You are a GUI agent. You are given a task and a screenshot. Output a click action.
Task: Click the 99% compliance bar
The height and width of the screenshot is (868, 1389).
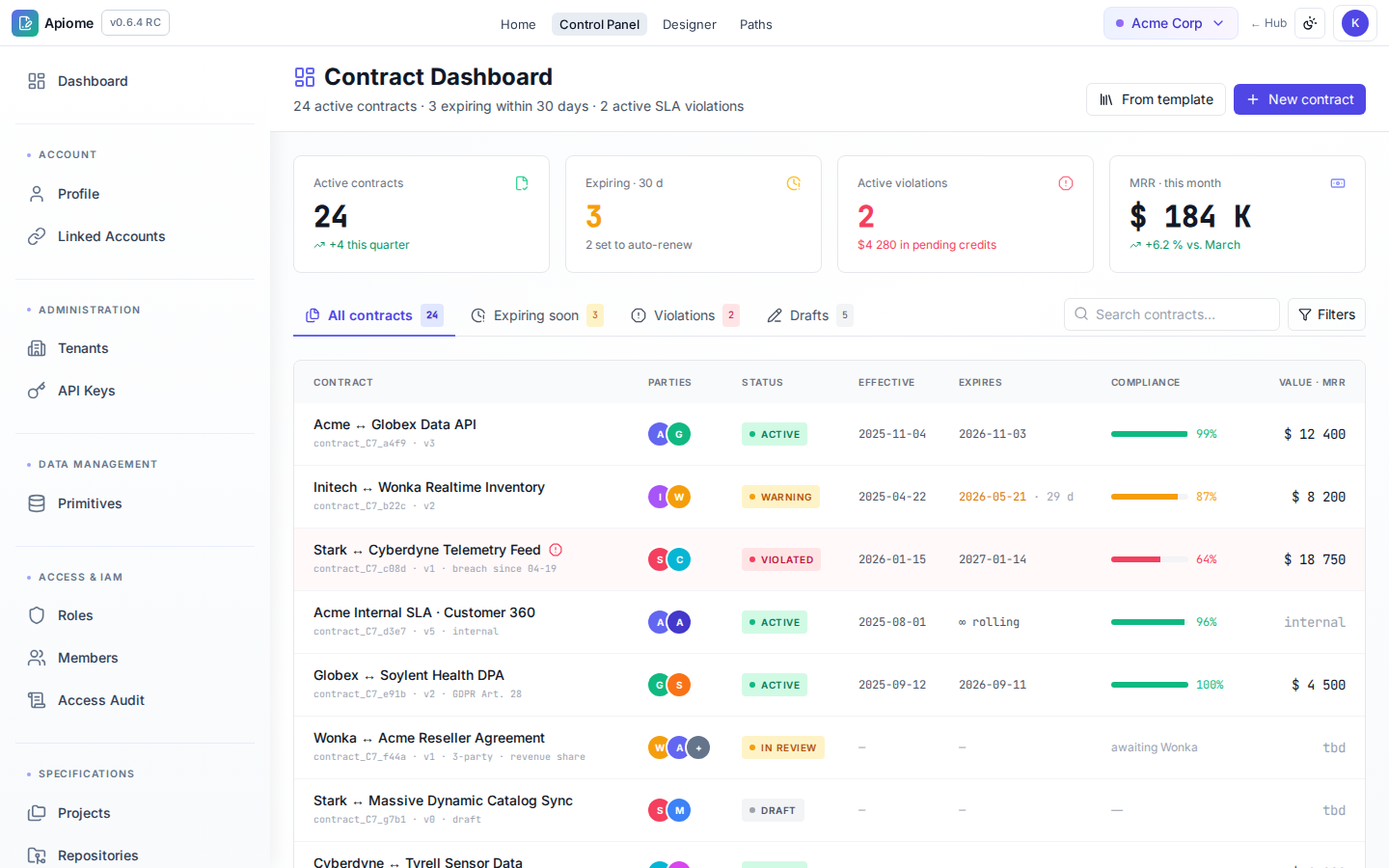tap(1150, 434)
